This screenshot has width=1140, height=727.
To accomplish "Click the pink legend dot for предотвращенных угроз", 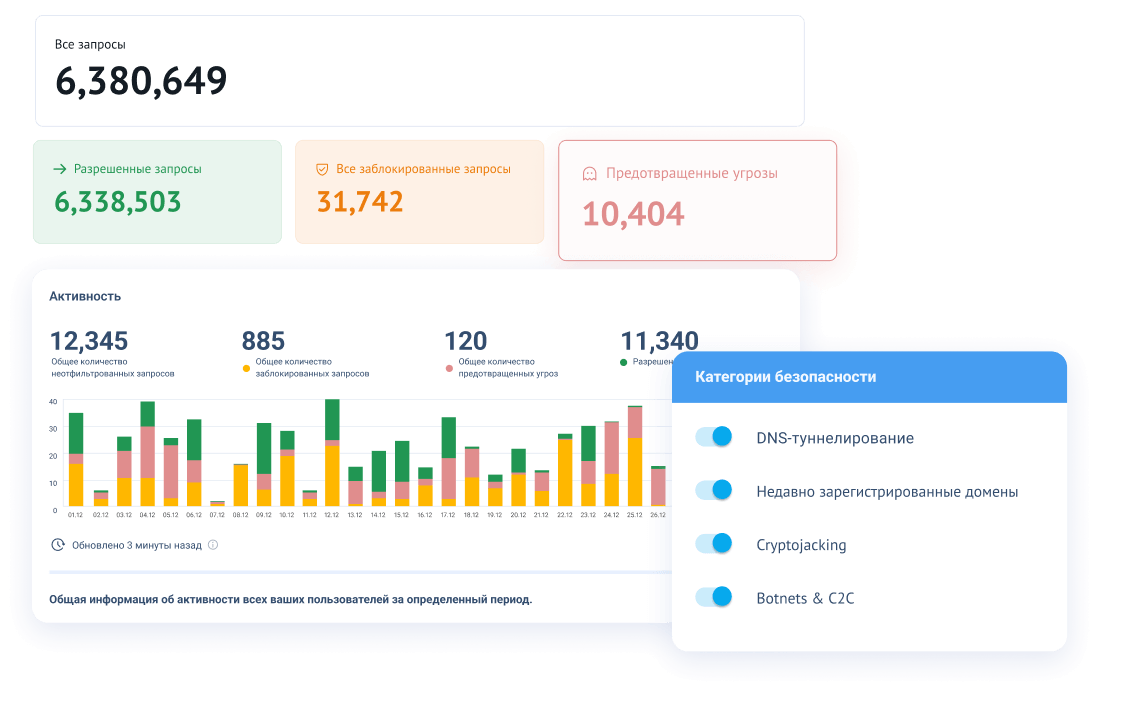I will click(449, 368).
